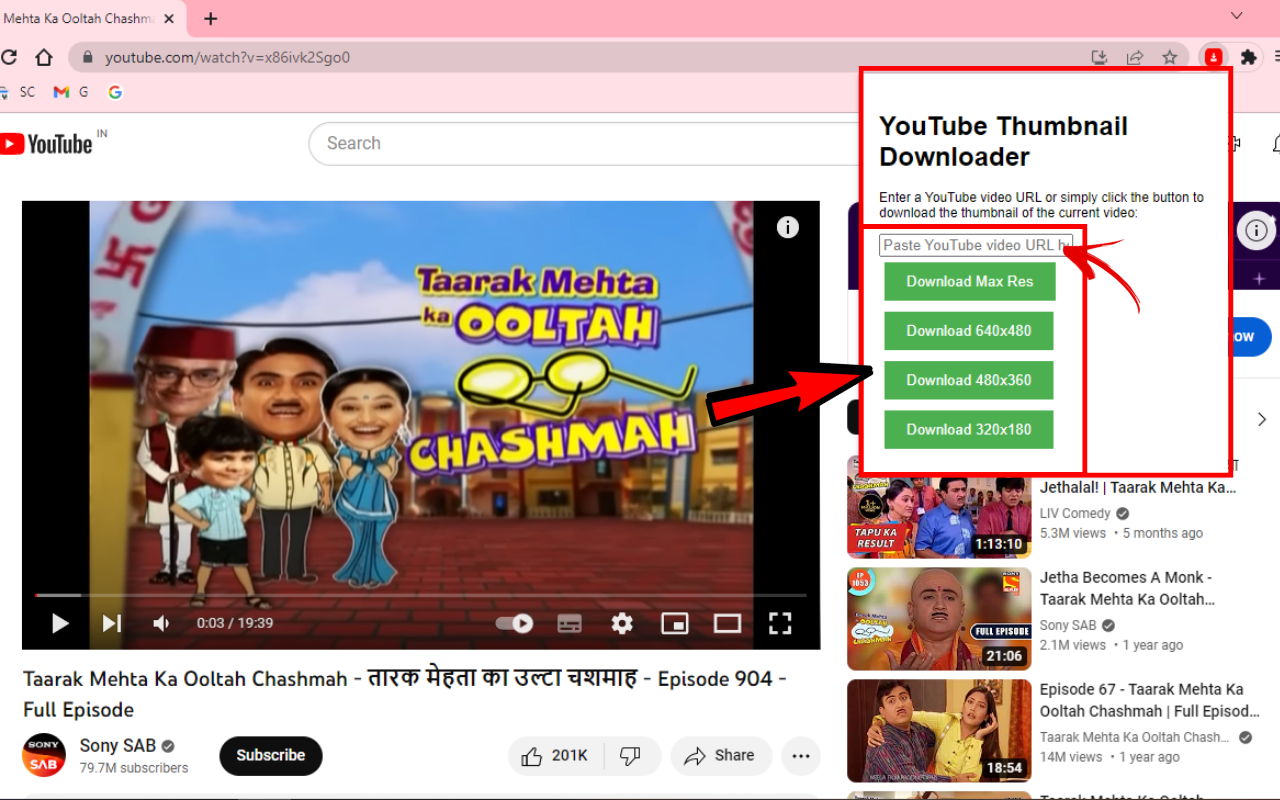This screenshot has width=1280, height=800.
Task: Toggle autoplay switch in player
Action: [514, 623]
